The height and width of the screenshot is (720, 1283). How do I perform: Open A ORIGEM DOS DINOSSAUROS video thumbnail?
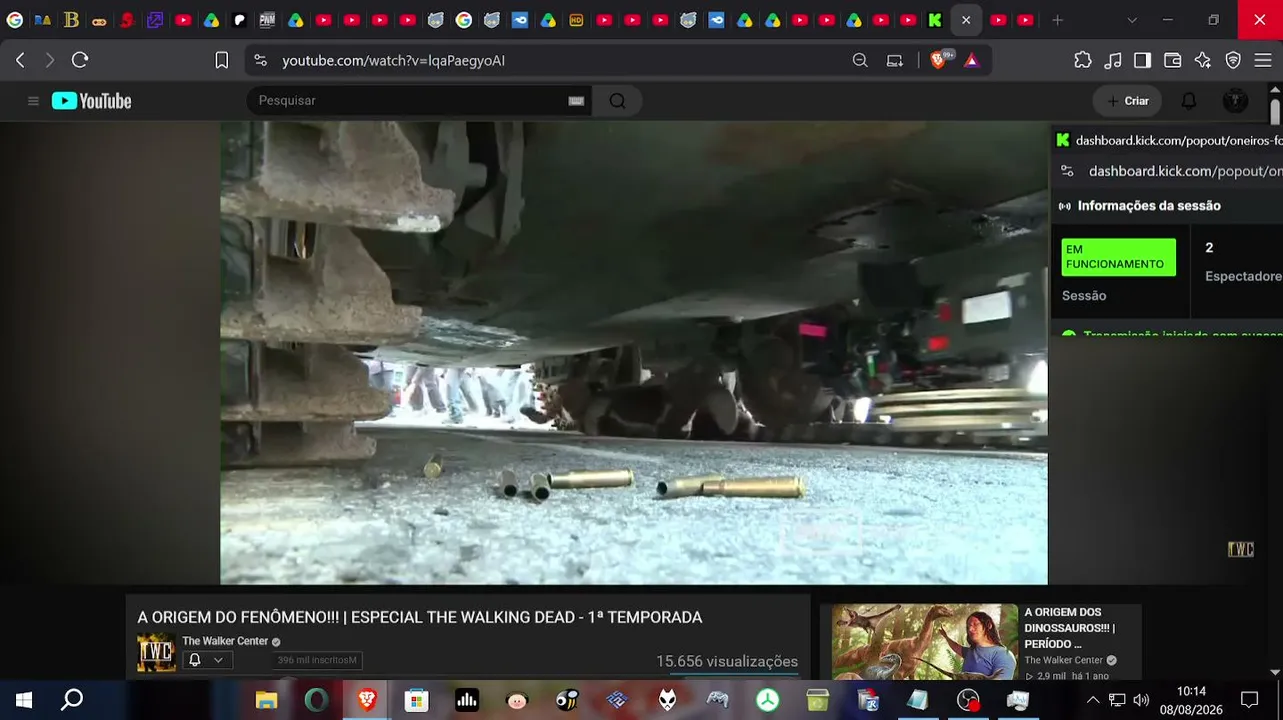pos(925,642)
